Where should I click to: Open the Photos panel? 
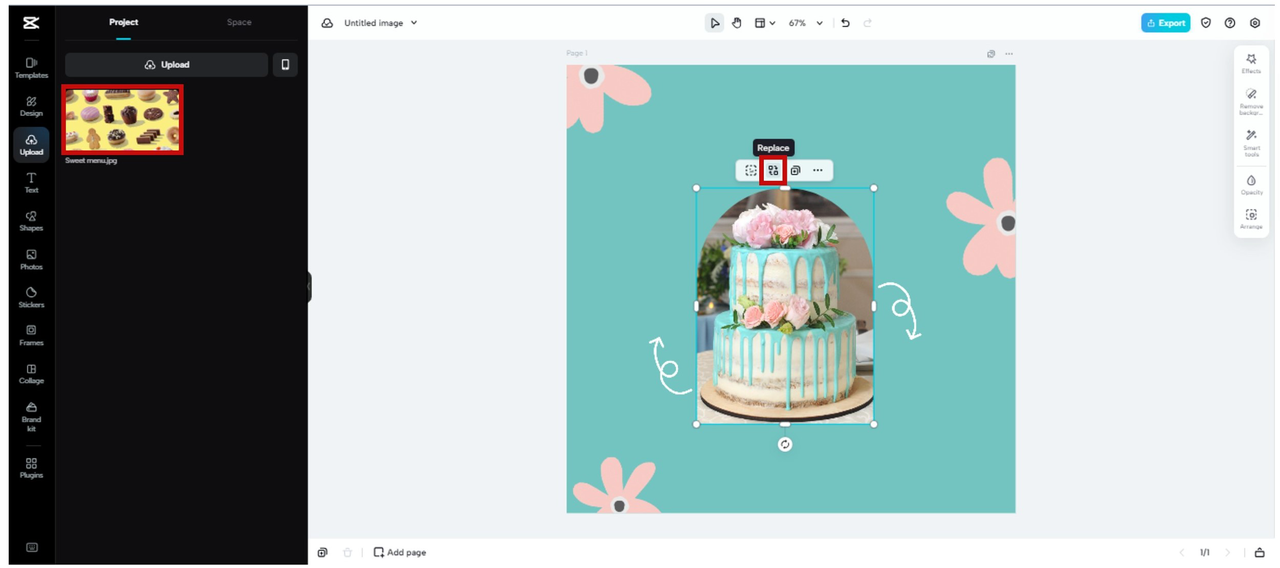point(31,260)
